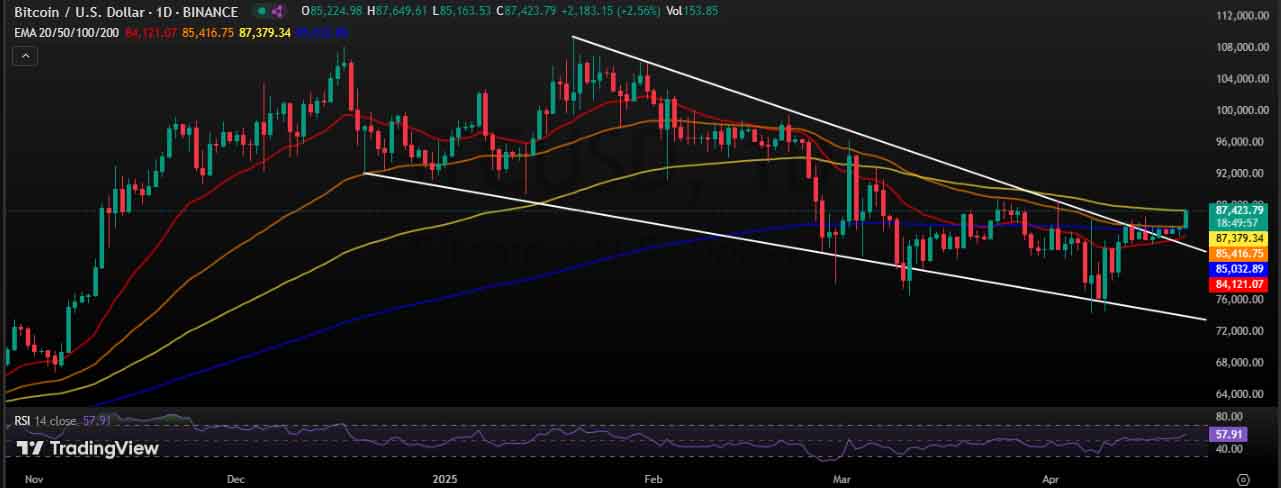Click the green current price label 87,423.79
Screen dimensions: 1281x488
tap(1240, 211)
